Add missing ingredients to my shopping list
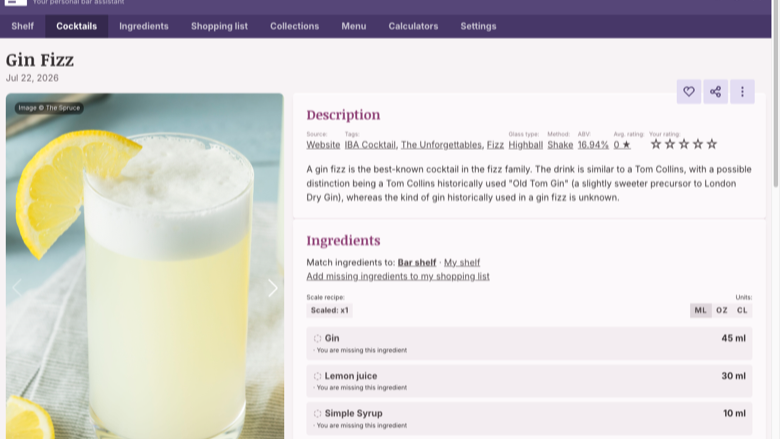 (398, 276)
